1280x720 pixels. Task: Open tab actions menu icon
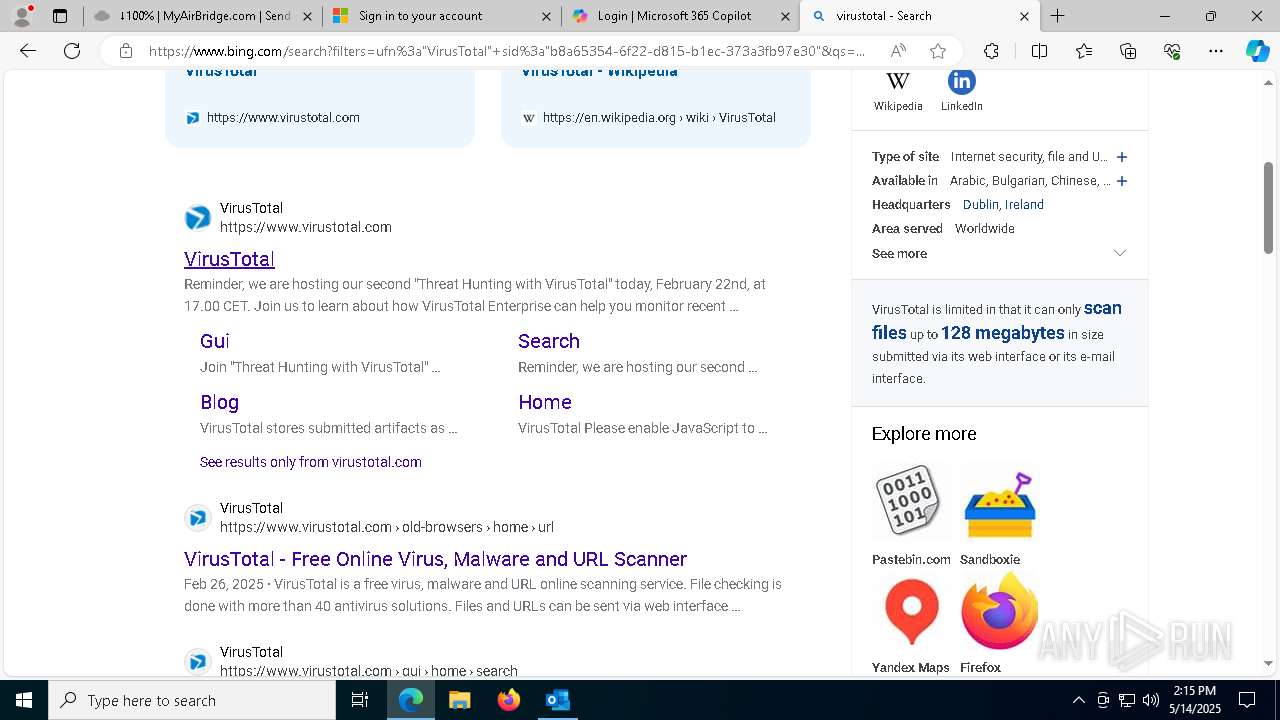tap(60, 16)
